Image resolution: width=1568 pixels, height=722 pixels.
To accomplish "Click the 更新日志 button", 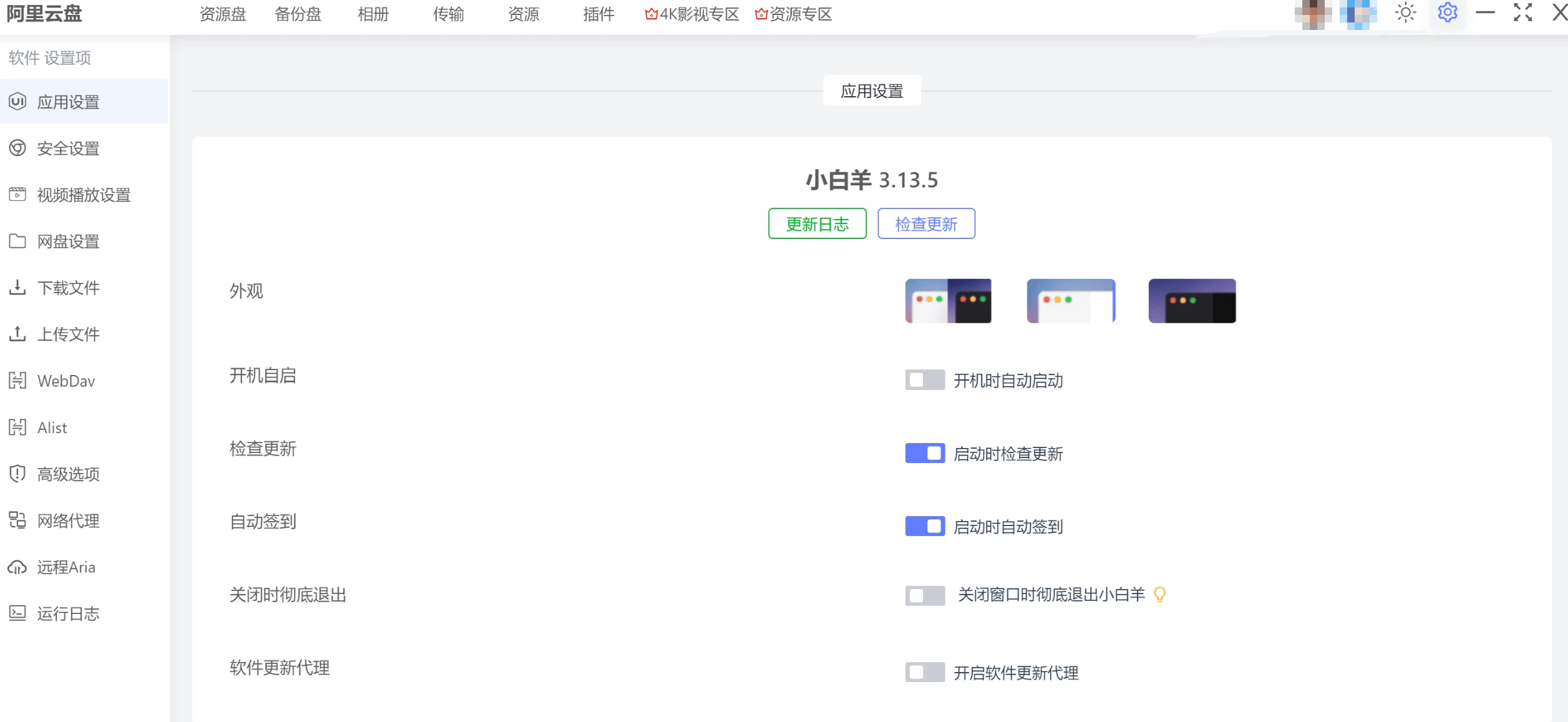I will 817,223.
